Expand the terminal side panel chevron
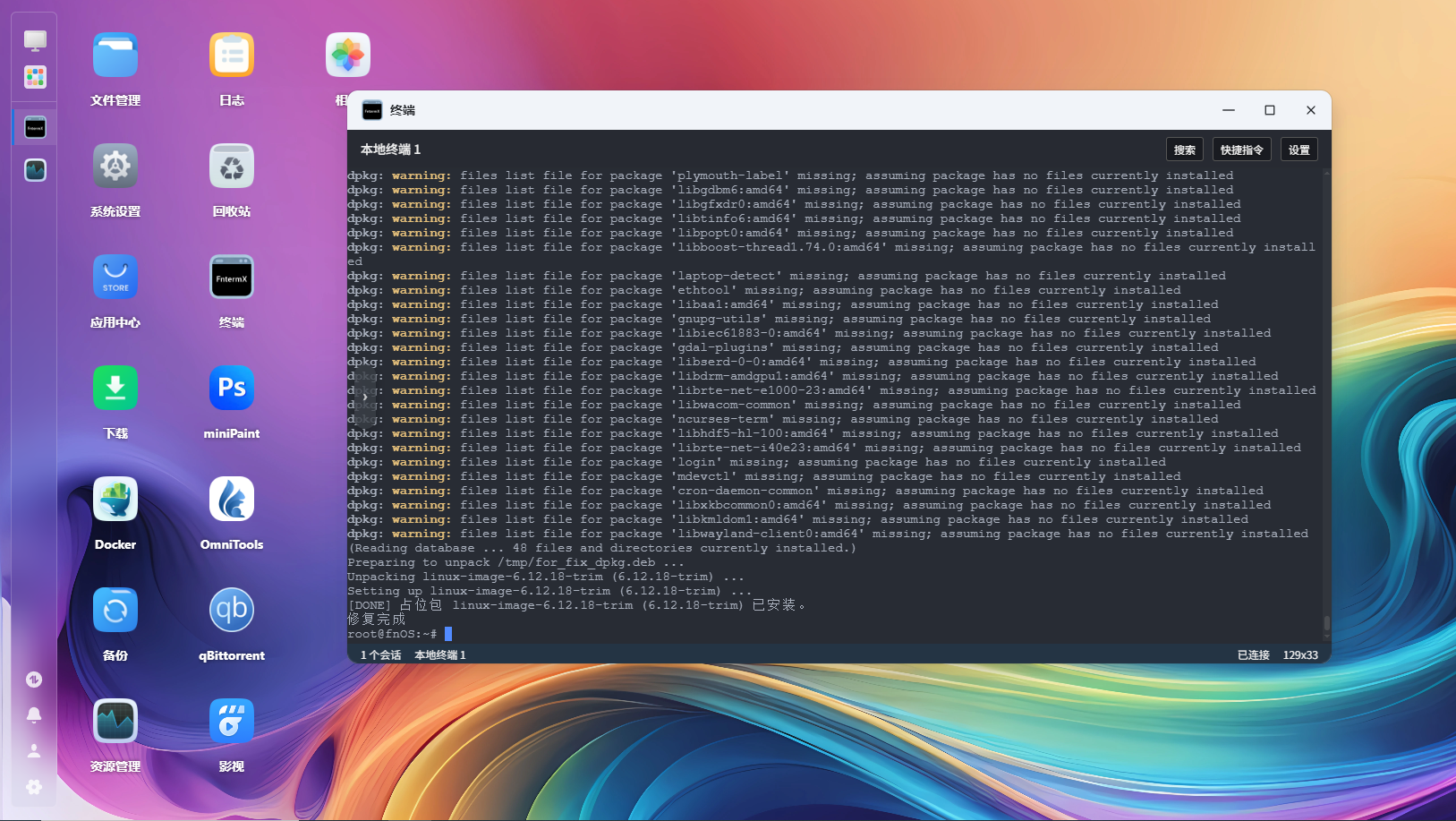The image size is (1456, 821). (x=365, y=397)
